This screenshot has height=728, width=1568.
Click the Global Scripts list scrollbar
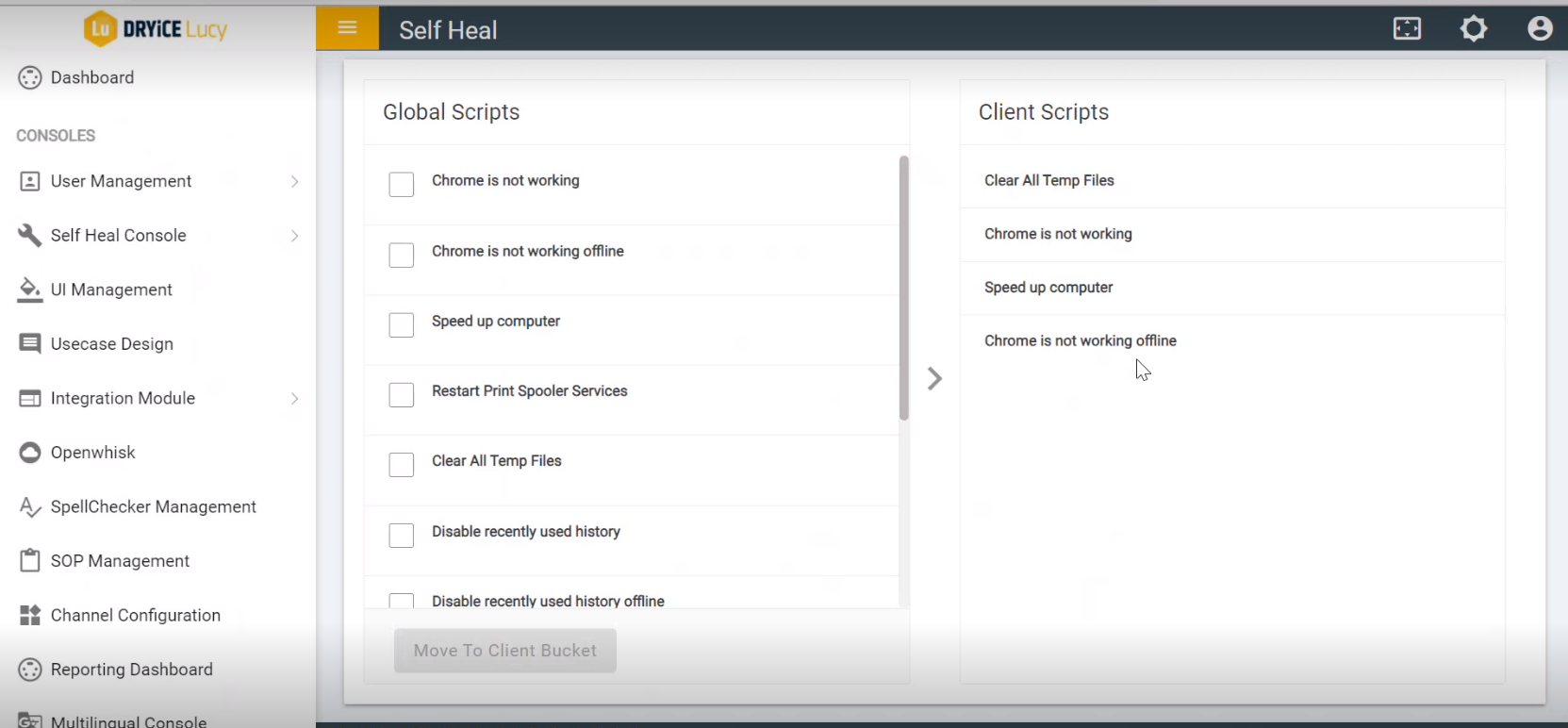coord(903,288)
